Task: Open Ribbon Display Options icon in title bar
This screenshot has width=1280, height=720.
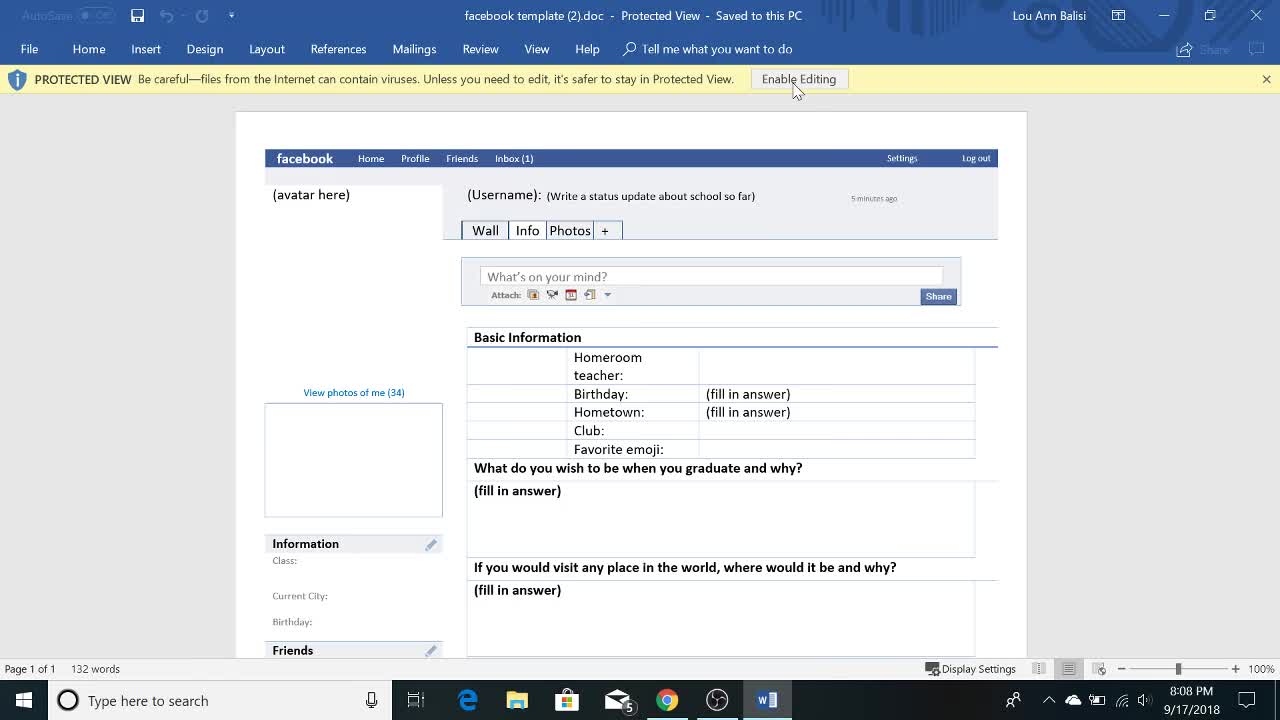Action: point(1118,15)
